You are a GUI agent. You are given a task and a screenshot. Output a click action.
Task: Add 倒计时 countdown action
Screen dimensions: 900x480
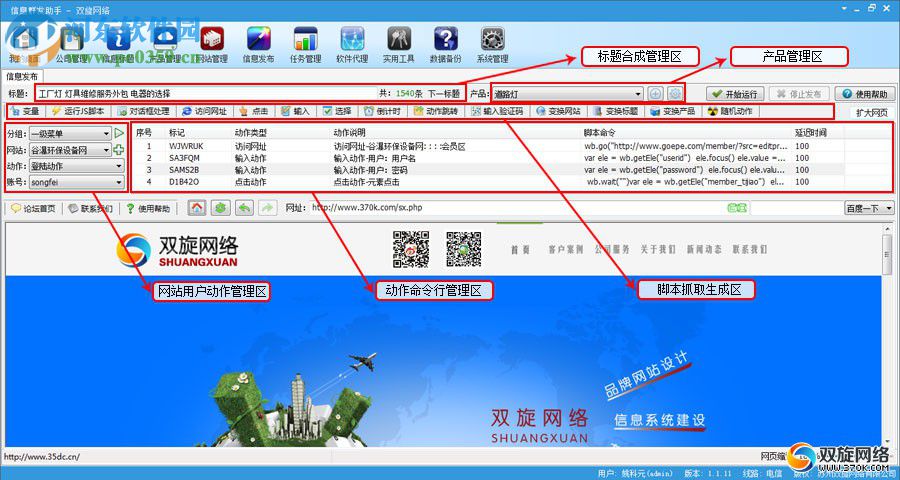tap(382, 111)
